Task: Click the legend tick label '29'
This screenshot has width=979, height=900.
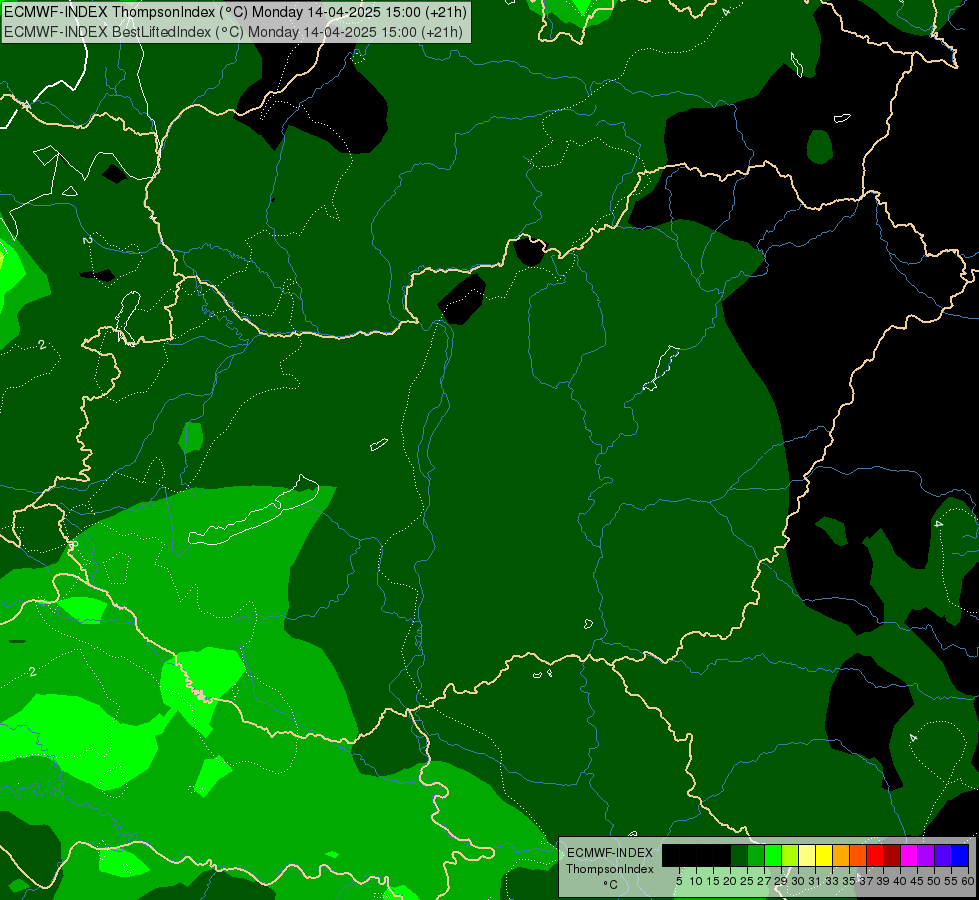Action: click(780, 881)
